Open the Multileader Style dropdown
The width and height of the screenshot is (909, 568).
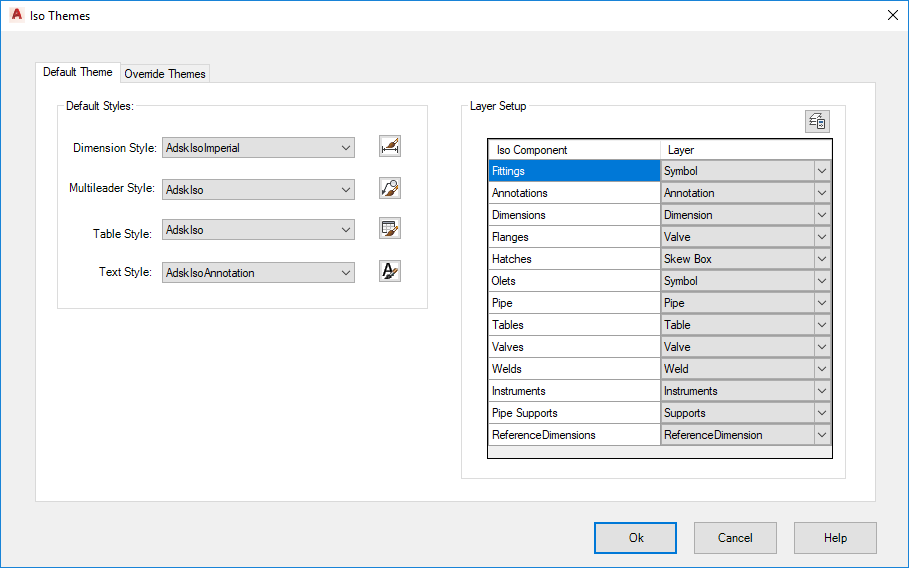pyautogui.click(x=346, y=189)
